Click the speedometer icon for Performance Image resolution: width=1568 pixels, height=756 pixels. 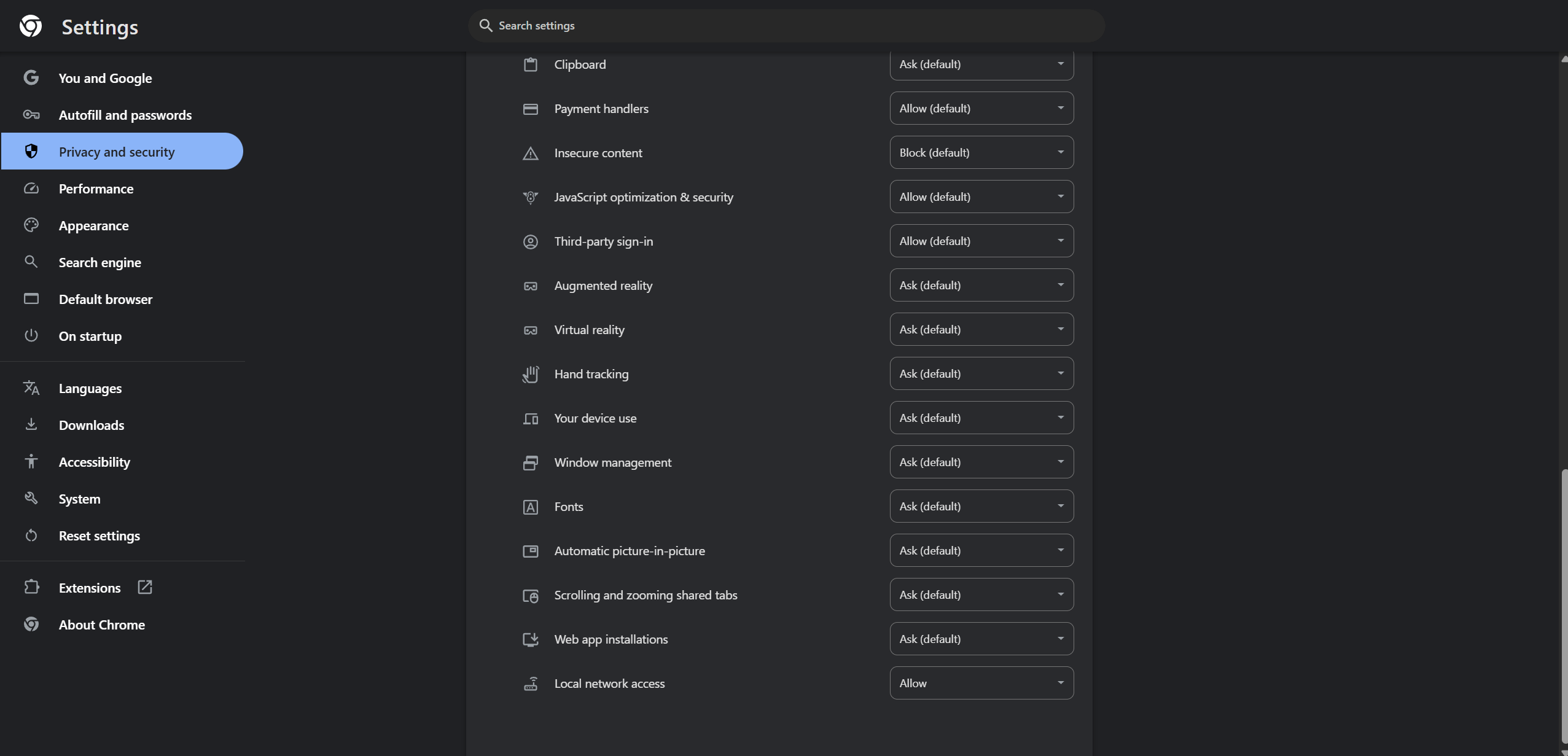tap(31, 188)
